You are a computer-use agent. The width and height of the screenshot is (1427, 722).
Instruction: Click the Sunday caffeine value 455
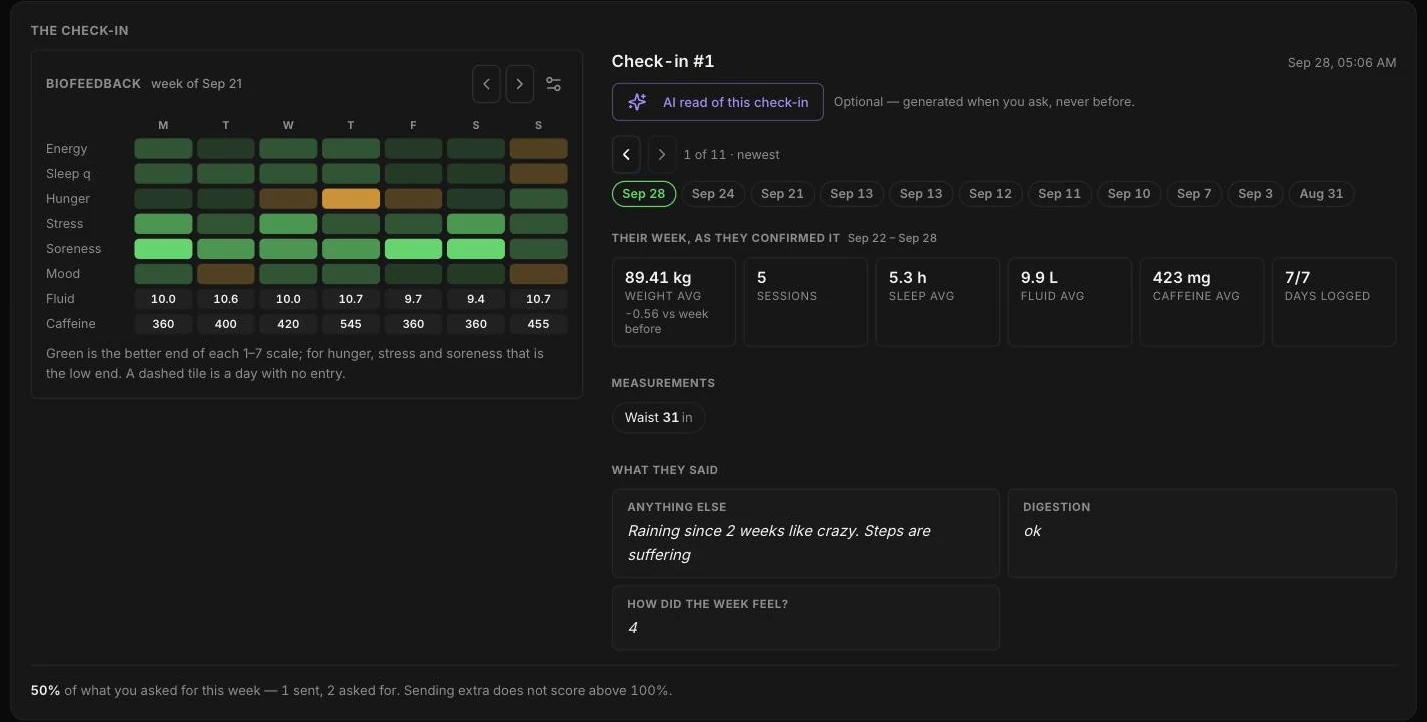[x=538, y=324]
